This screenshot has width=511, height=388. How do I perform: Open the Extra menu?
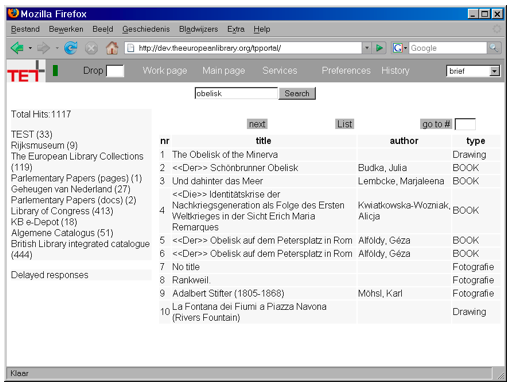[x=236, y=29]
